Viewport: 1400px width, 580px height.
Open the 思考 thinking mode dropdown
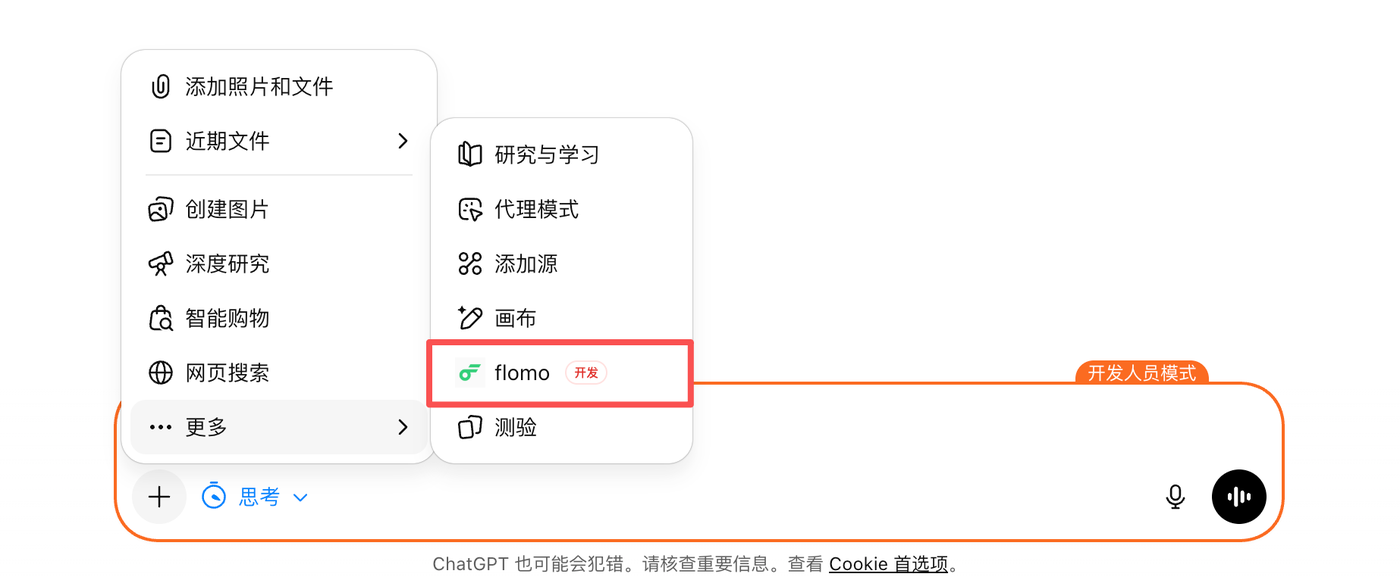point(255,496)
